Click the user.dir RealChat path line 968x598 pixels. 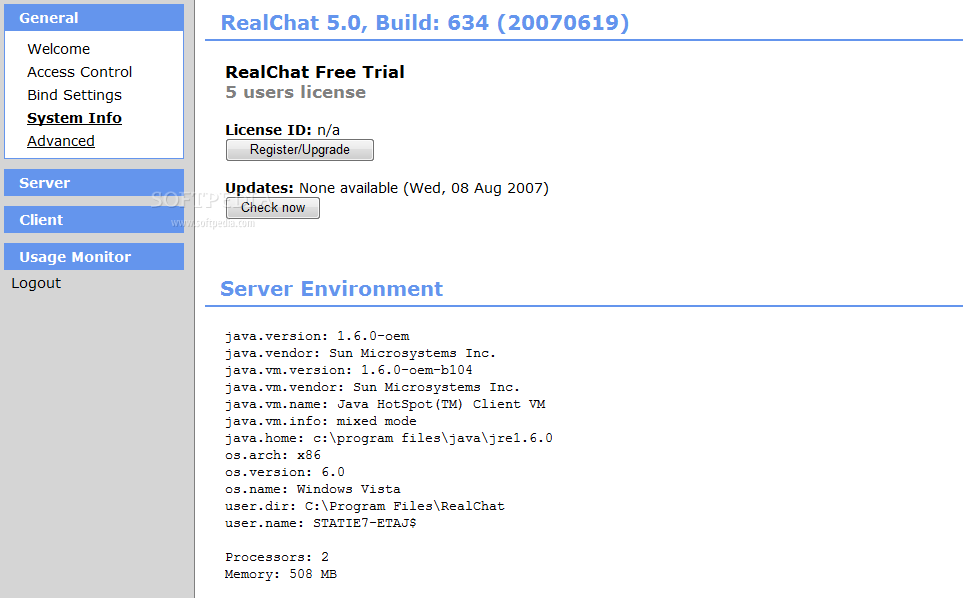[x=365, y=506]
